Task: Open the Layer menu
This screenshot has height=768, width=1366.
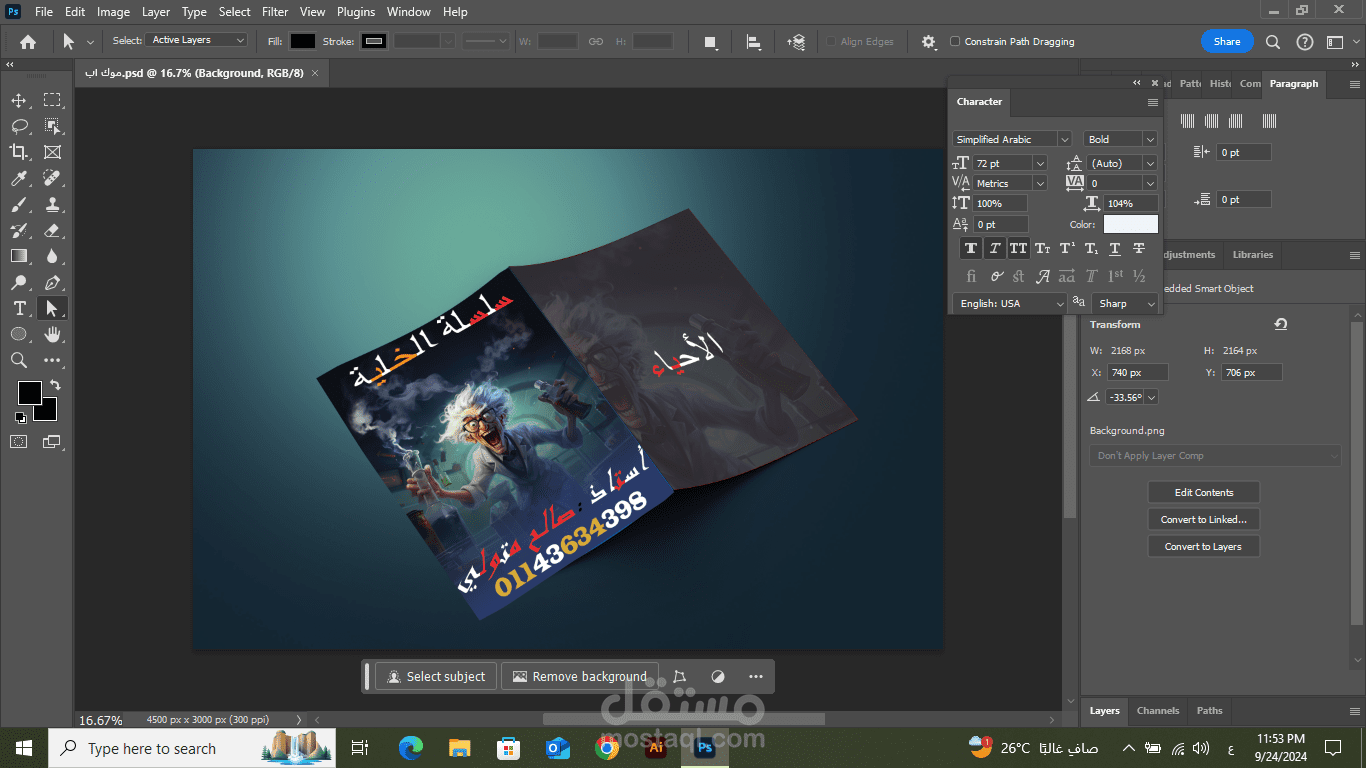Action: pyautogui.click(x=156, y=12)
